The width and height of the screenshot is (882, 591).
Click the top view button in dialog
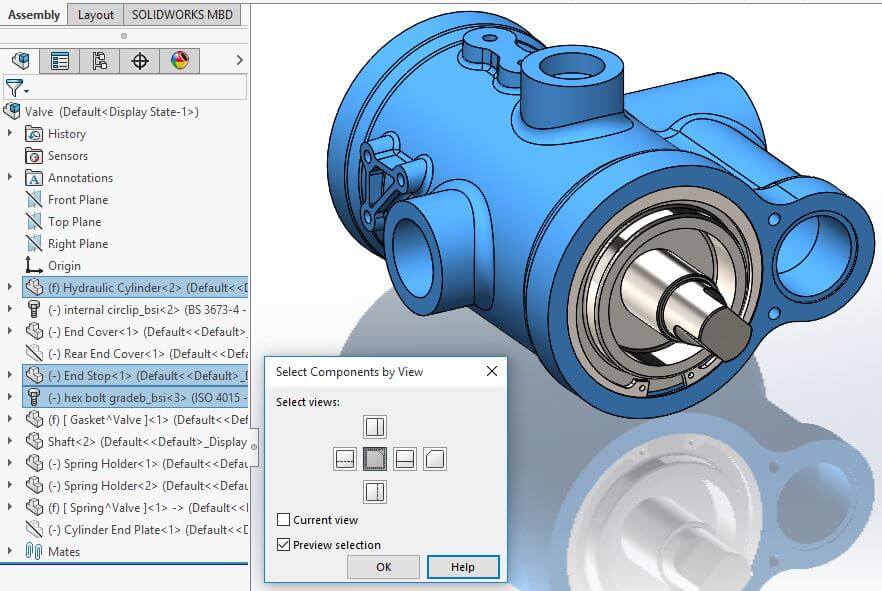[375, 427]
